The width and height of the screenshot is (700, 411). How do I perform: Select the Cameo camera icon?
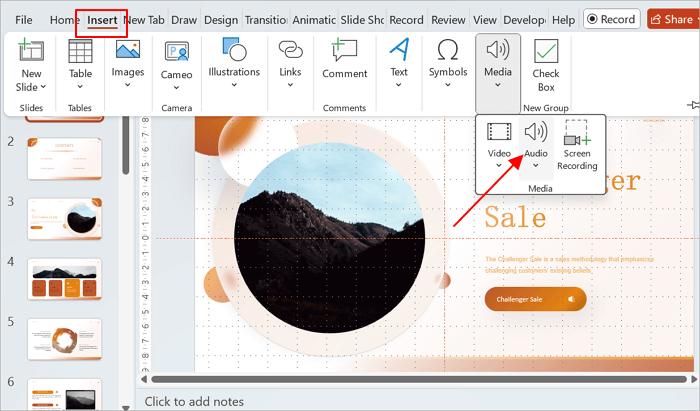tap(177, 52)
